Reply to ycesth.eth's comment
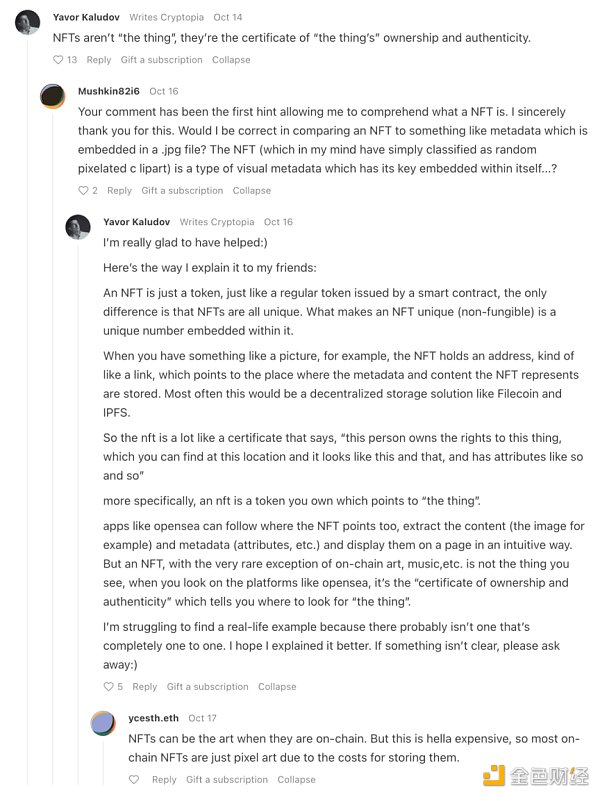Screen dimensions: 600x797 (164, 780)
